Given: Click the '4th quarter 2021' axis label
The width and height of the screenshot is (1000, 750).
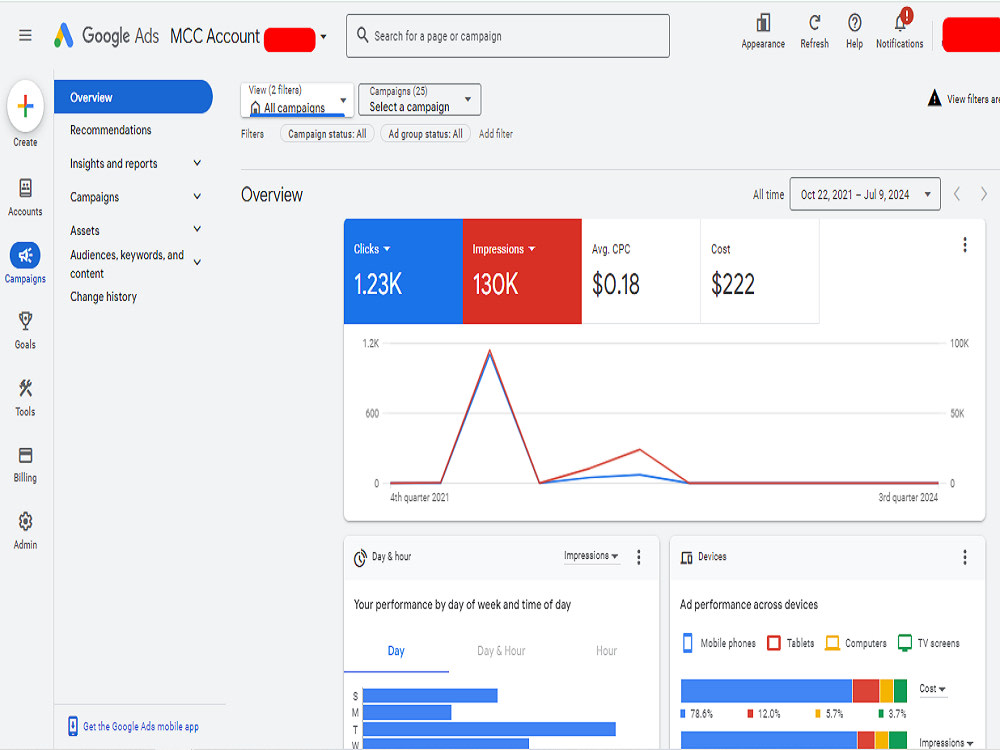Looking at the screenshot, I should click(419, 497).
